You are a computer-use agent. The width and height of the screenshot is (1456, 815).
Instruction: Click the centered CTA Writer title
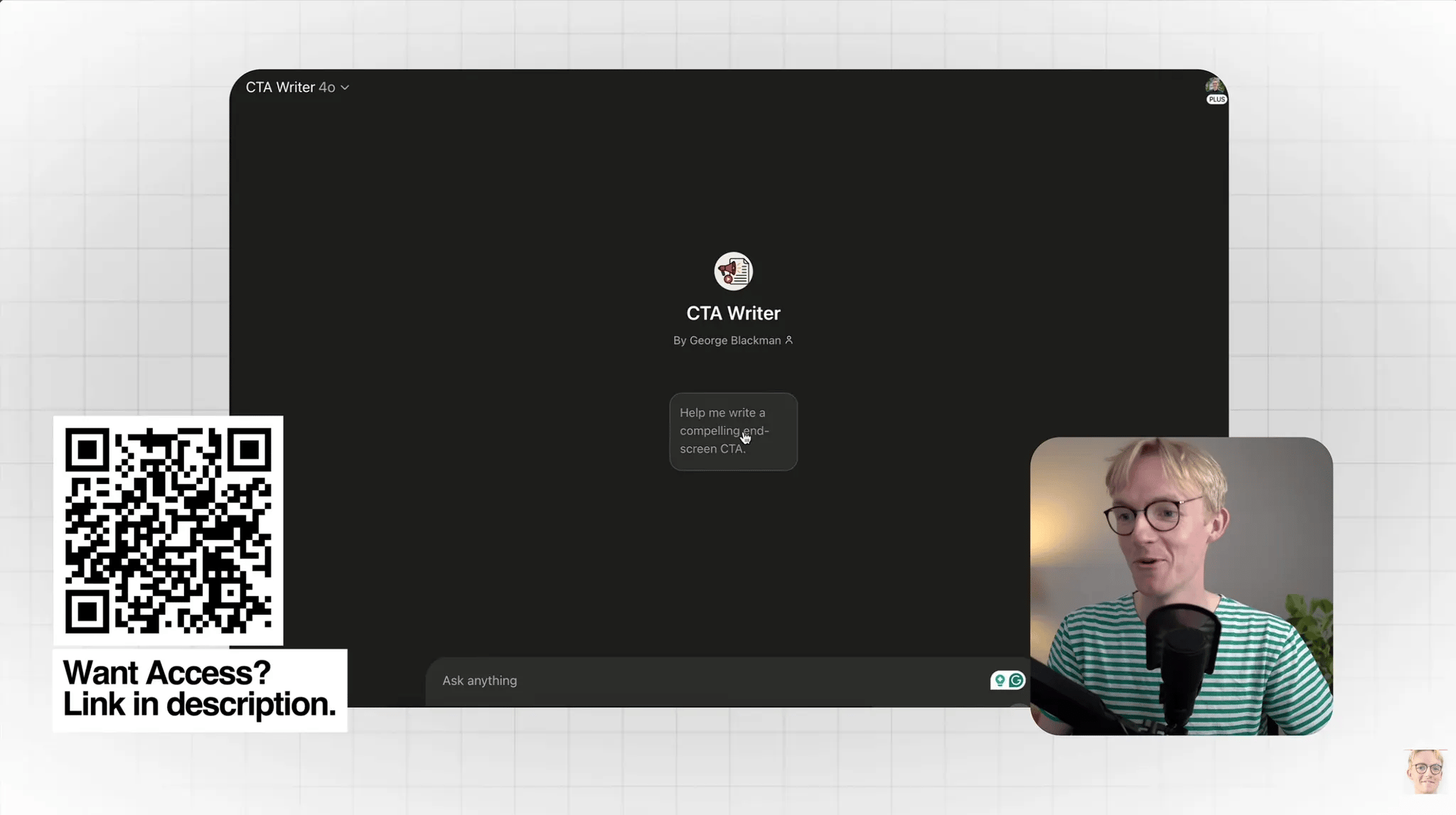[x=733, y=313]
